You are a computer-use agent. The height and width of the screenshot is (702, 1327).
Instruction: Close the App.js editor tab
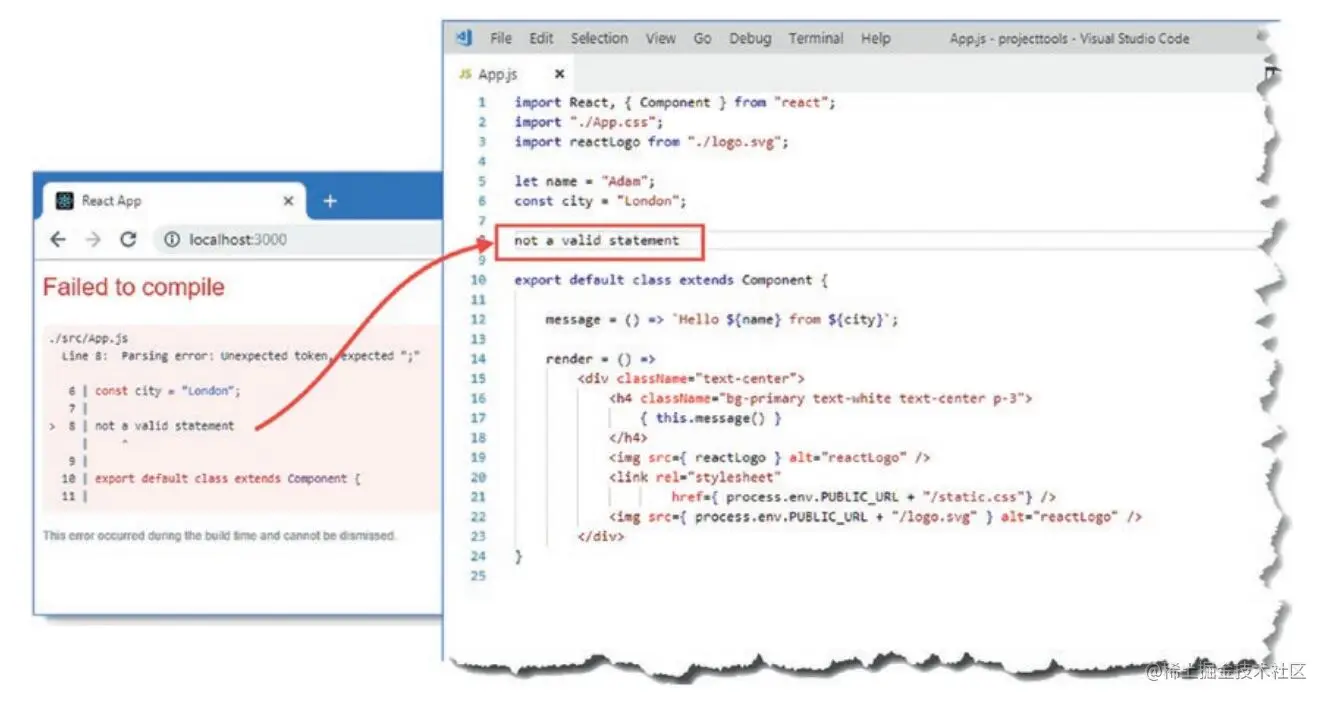click(559, 74)
